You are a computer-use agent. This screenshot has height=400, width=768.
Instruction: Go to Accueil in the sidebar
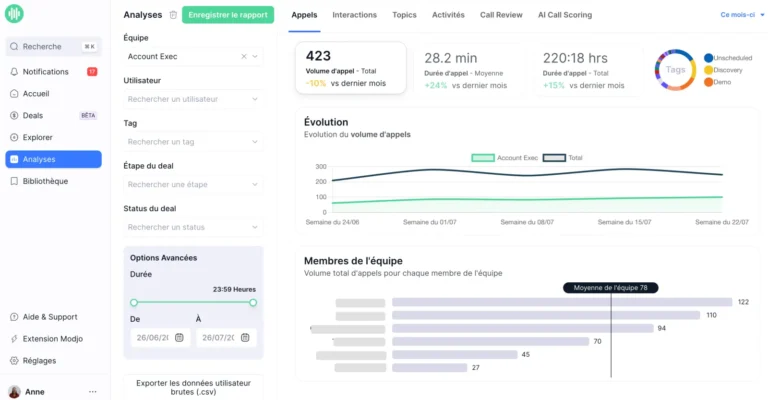53,94
